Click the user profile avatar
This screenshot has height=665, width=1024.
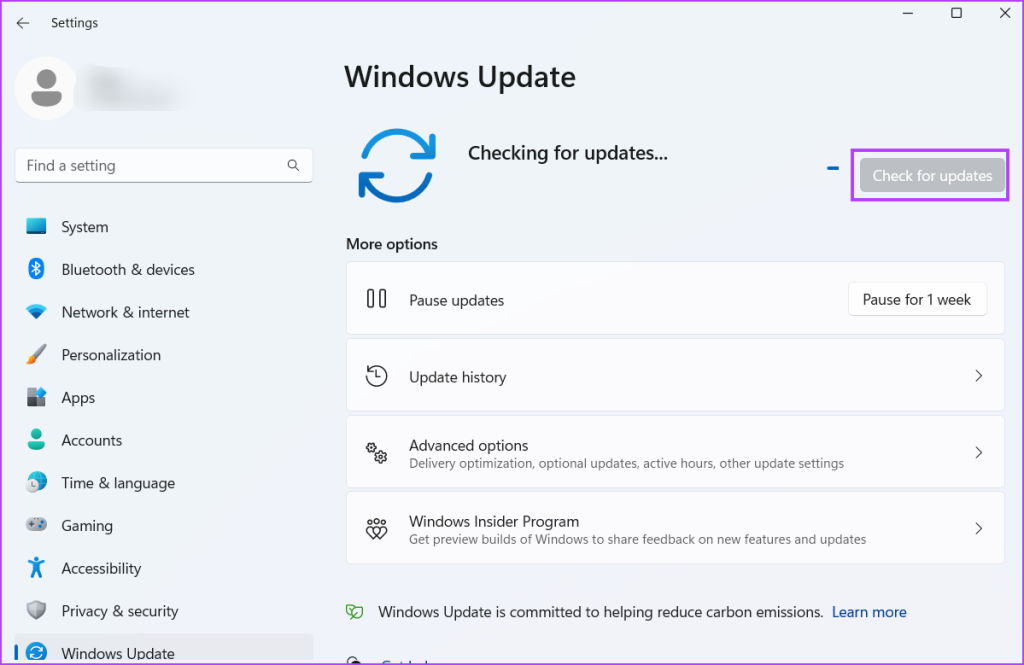point(46,88)
